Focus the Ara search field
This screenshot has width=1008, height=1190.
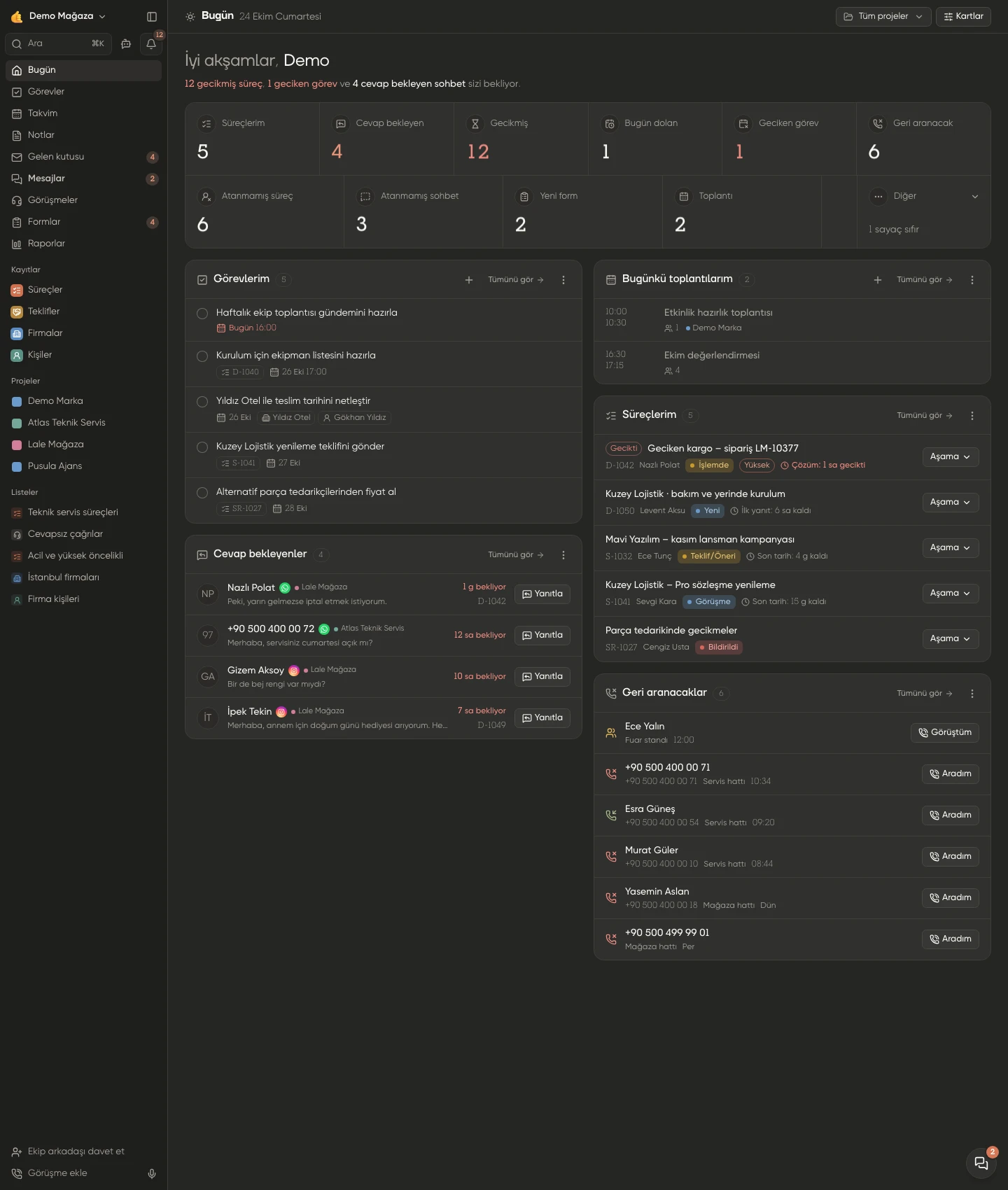pos(59,43)
